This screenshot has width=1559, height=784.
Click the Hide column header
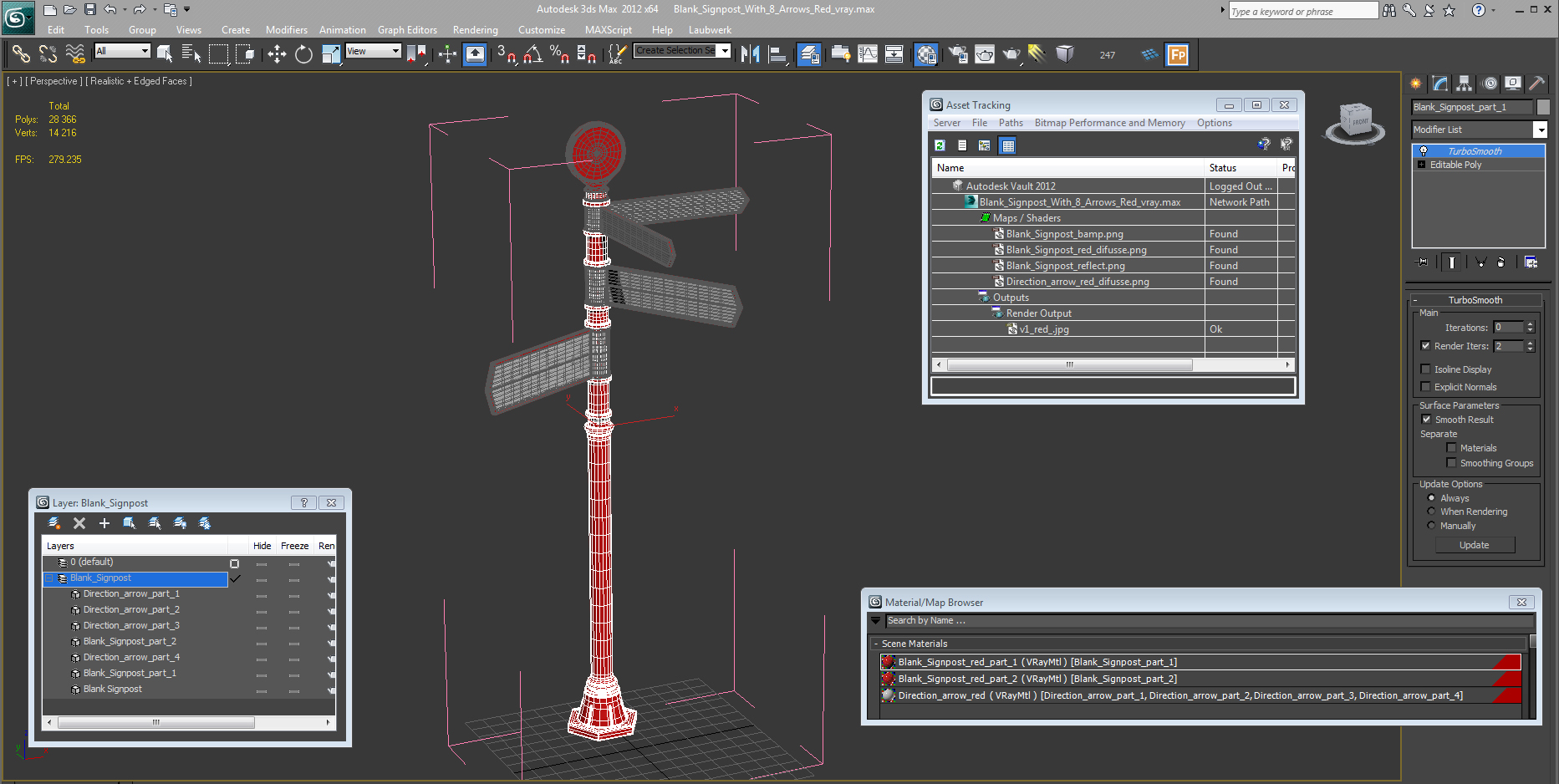pos(262,546)
